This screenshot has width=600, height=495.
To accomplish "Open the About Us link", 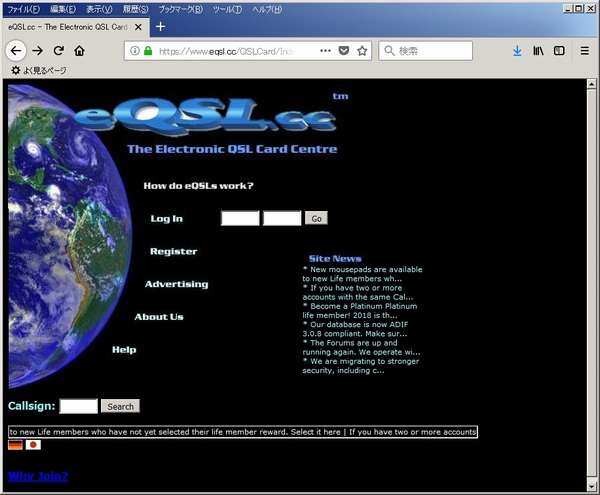I will [159, 317].
